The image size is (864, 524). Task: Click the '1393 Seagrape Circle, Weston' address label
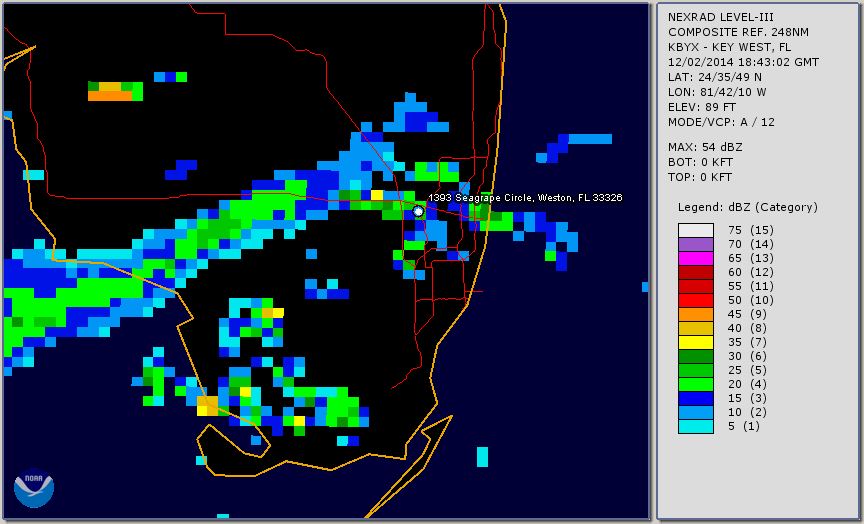pos(525,198)
